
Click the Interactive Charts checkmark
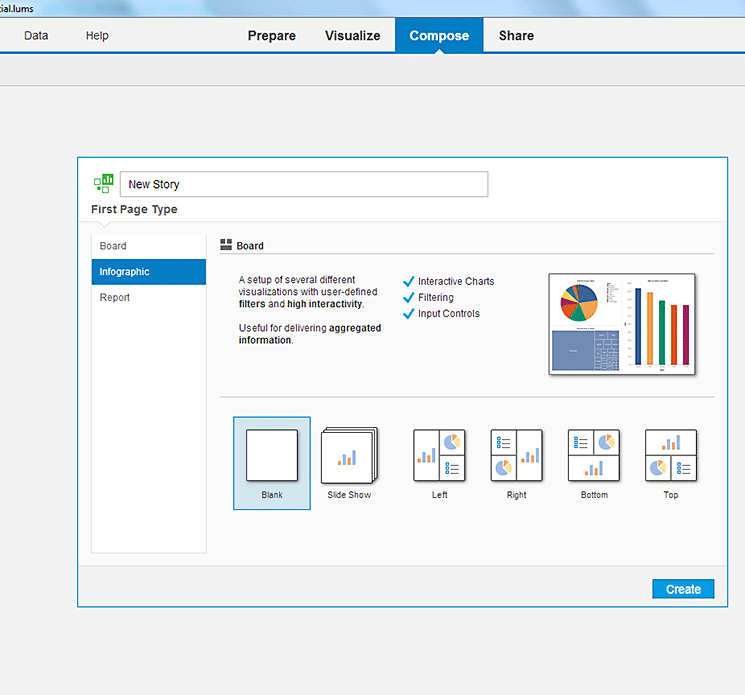[408, 282]
